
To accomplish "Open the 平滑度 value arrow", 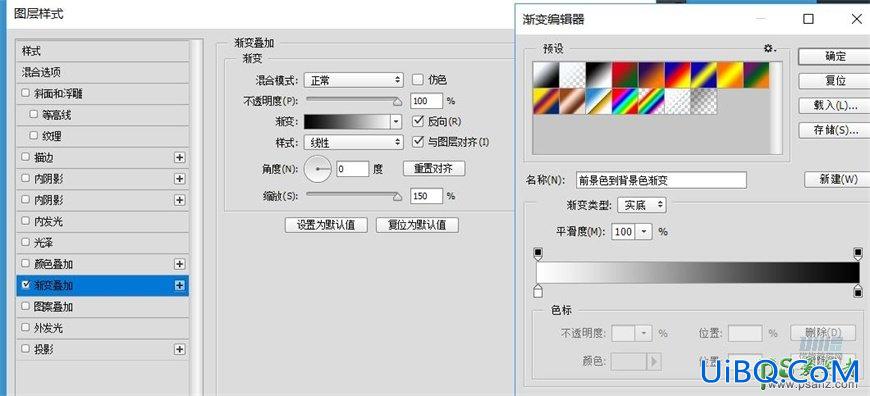I will point(644,231).
